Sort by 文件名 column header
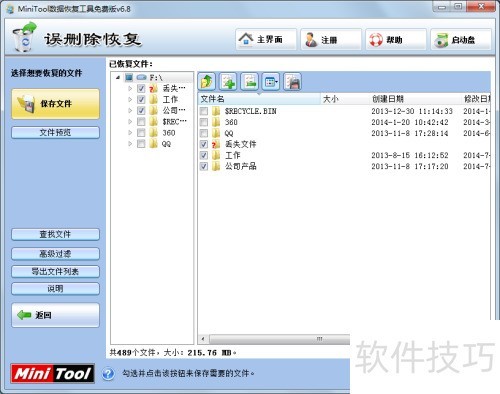Image resolution: width=500 pixels, height=394 pixels. click(x=259, y=99)
